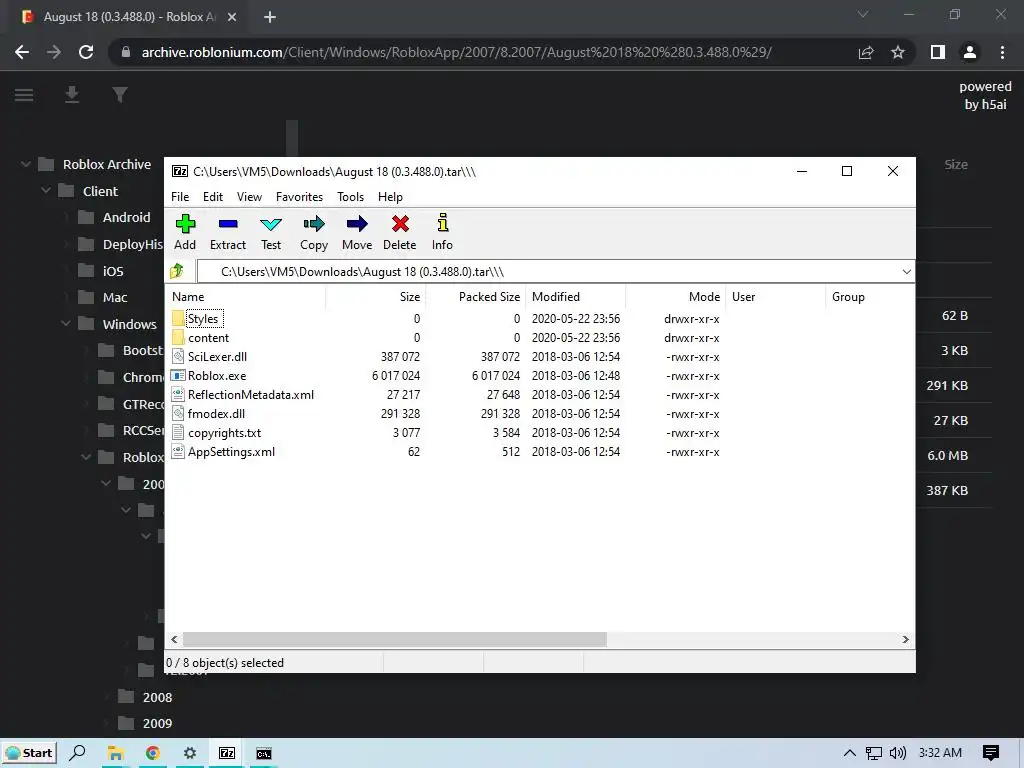
Task: Sort by Mode column header
Action: coord(675,296)
